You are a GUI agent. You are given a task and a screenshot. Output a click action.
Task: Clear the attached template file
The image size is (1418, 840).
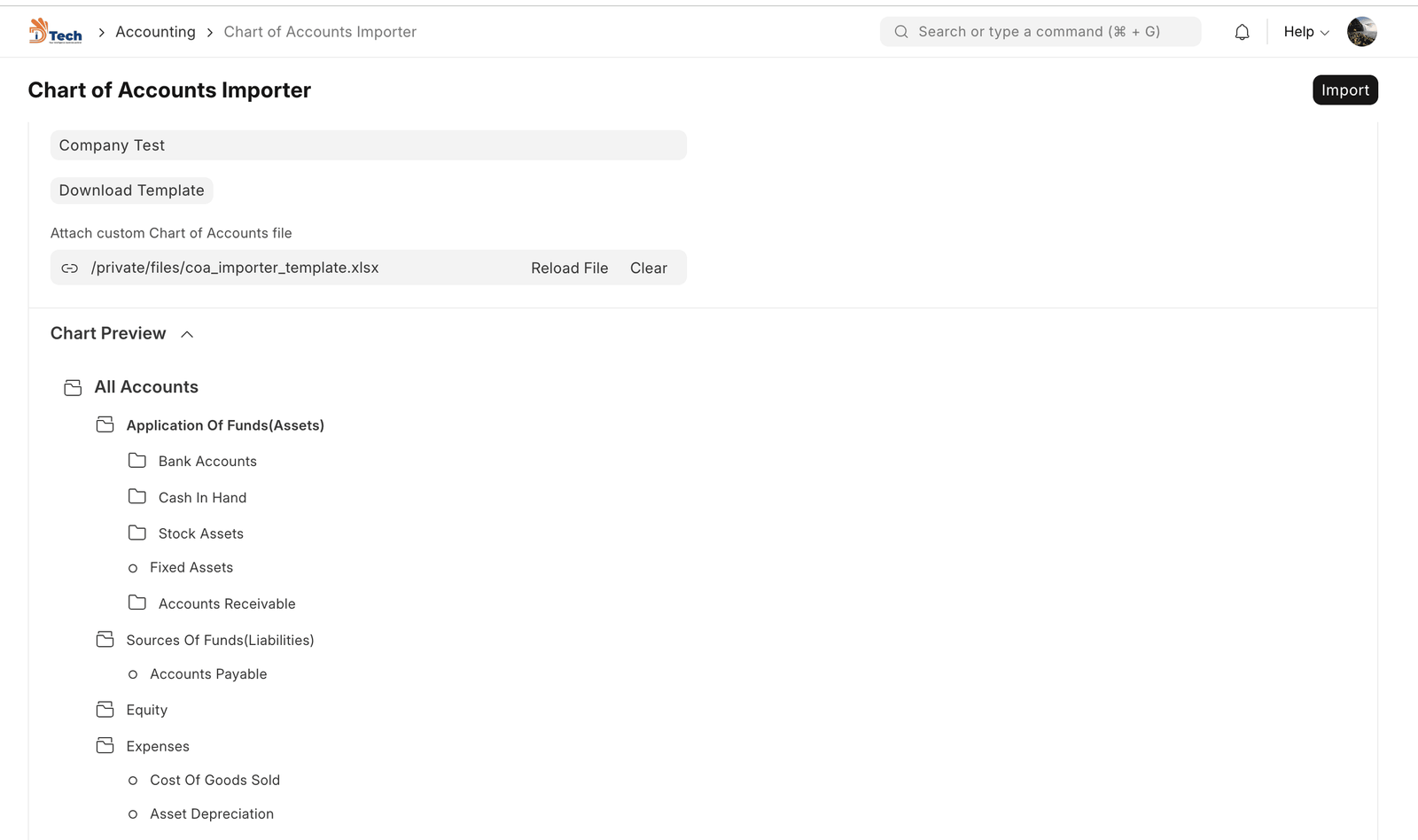[648, 268]
